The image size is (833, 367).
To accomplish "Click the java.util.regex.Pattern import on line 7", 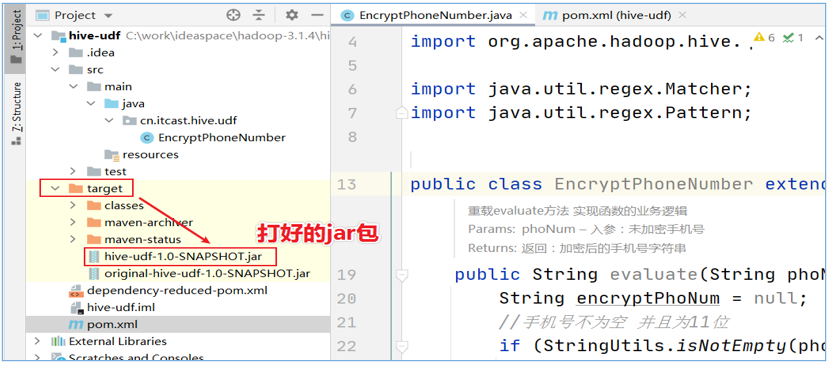I will pos(616,113).
